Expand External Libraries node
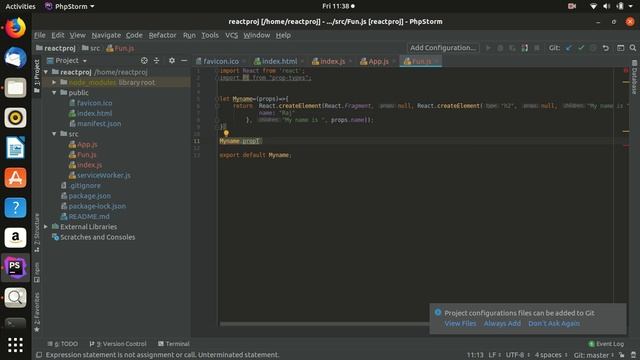The image size is (640, 360). [x=46, y=227]
